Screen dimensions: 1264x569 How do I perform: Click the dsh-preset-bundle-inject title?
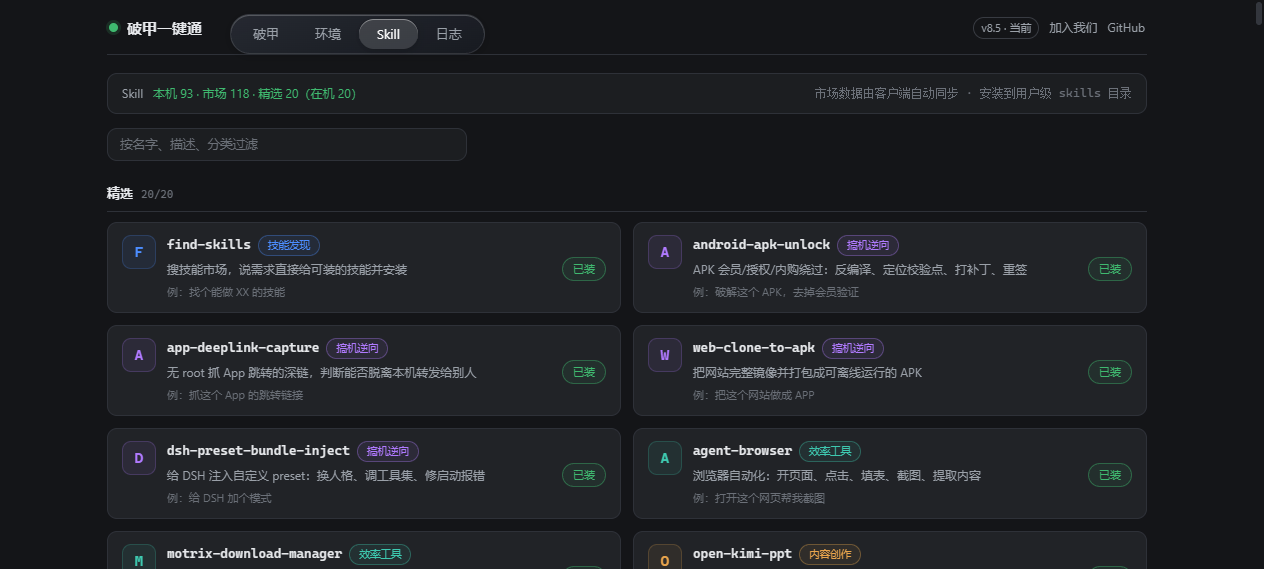[258, 451]
